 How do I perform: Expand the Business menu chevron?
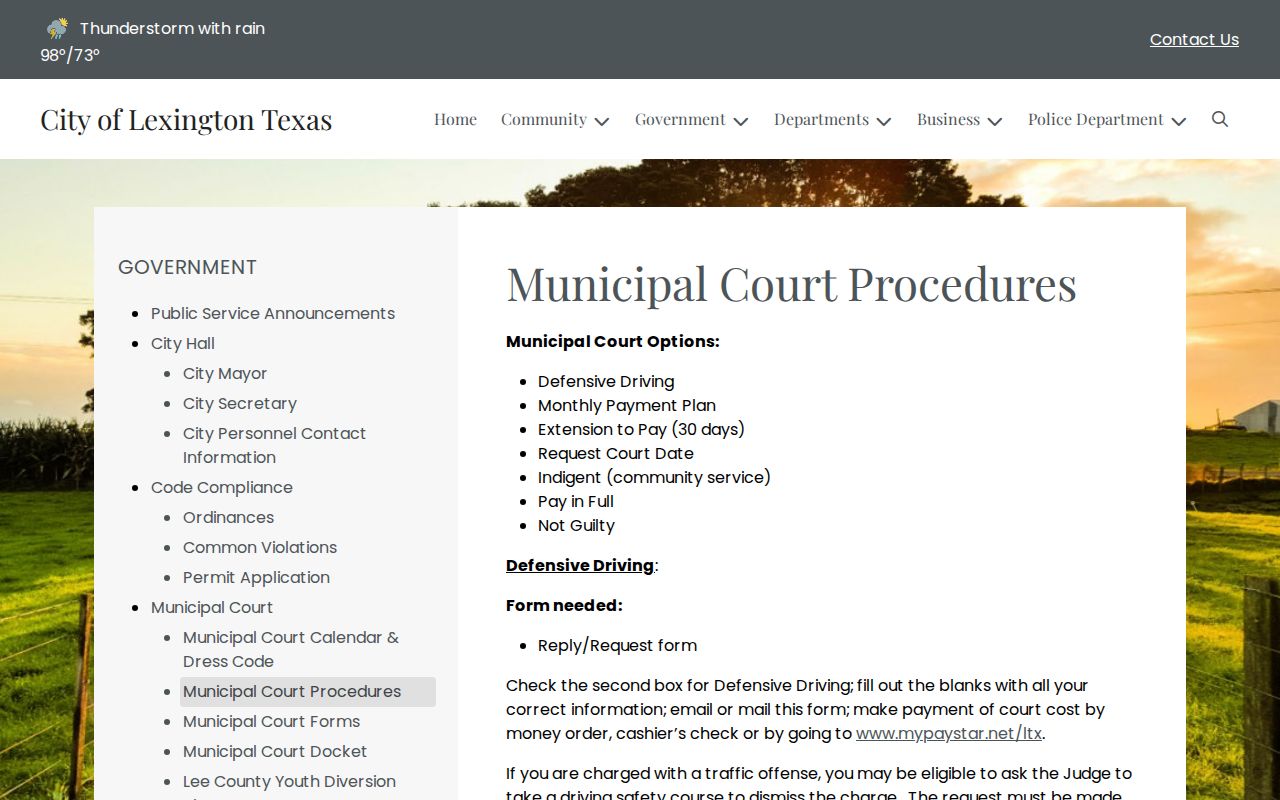pos(994,121)
